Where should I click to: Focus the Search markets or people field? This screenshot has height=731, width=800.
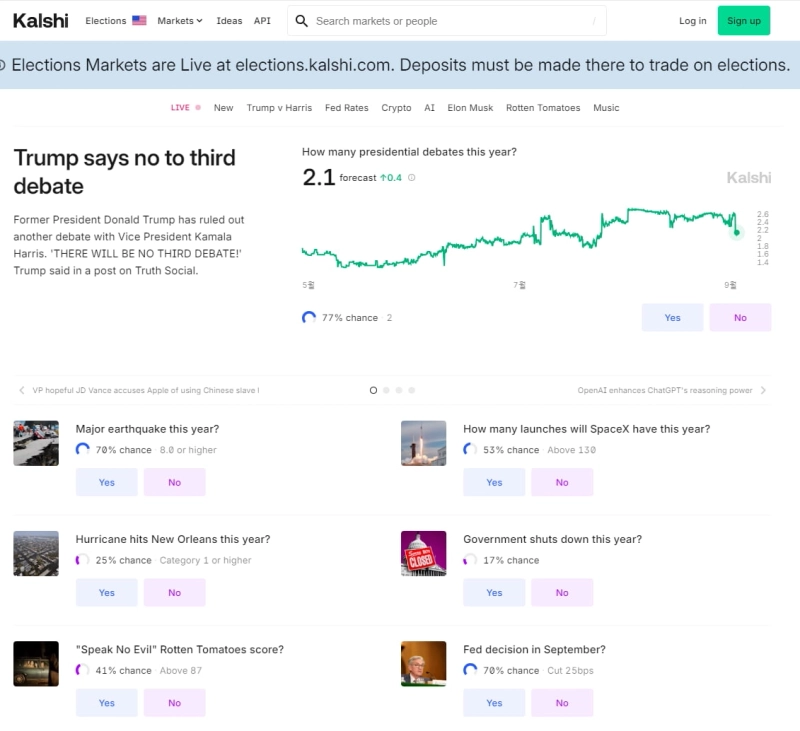[x=450, y=21]
